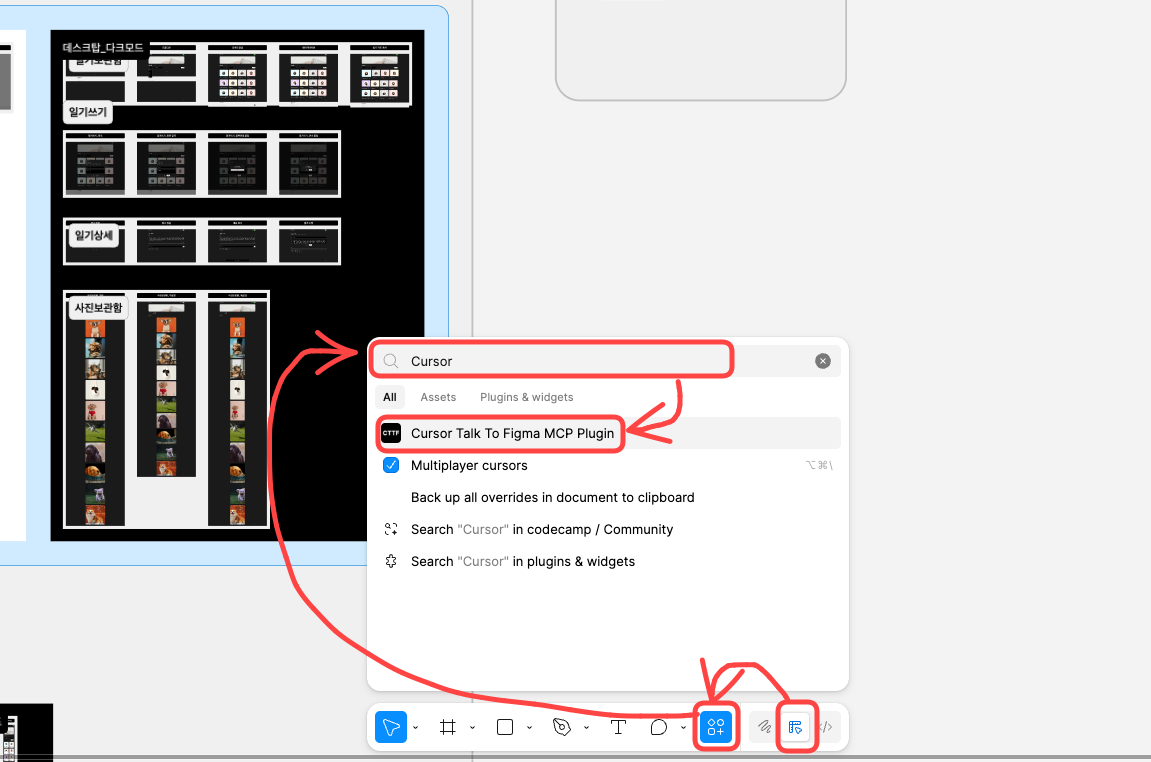
Task: Switch to the Assets tab
Action: click(x=438, y=397)
